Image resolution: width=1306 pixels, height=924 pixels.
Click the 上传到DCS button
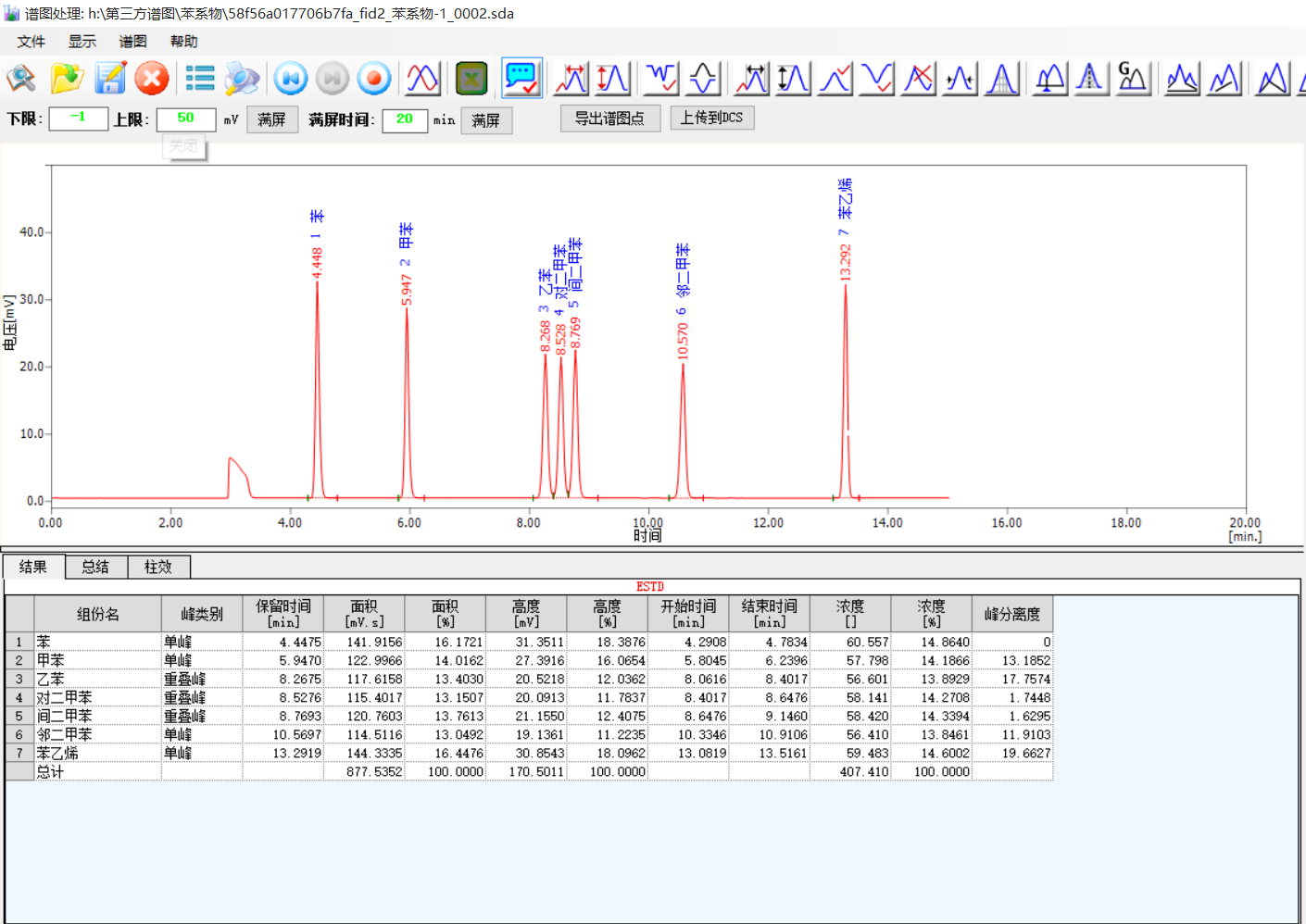711,118
